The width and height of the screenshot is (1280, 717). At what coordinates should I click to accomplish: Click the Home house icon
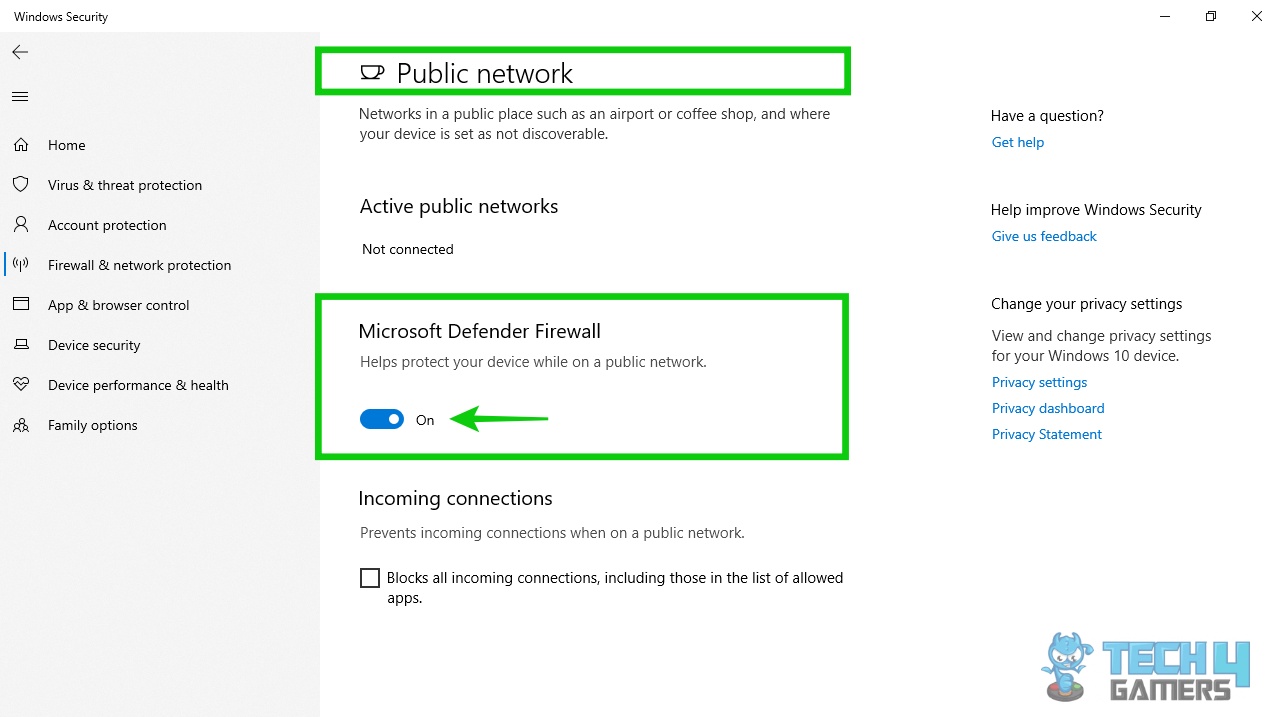[x=20, y=145]
